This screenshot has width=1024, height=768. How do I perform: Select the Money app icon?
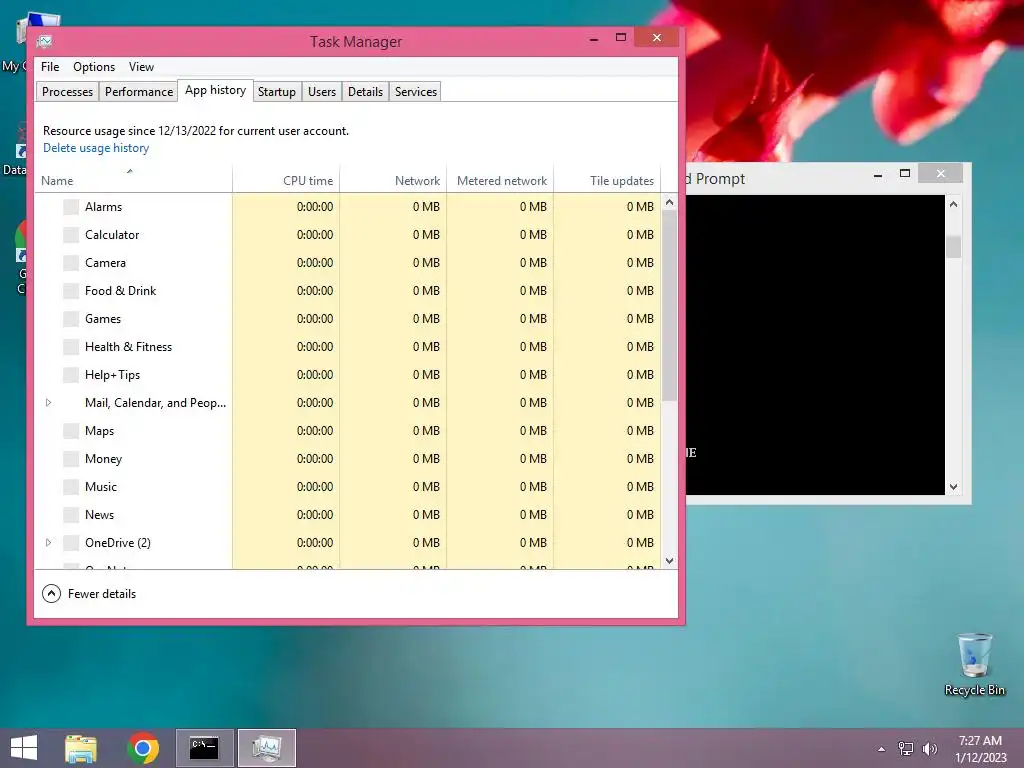pyautogui.click(x=71, y=459)
